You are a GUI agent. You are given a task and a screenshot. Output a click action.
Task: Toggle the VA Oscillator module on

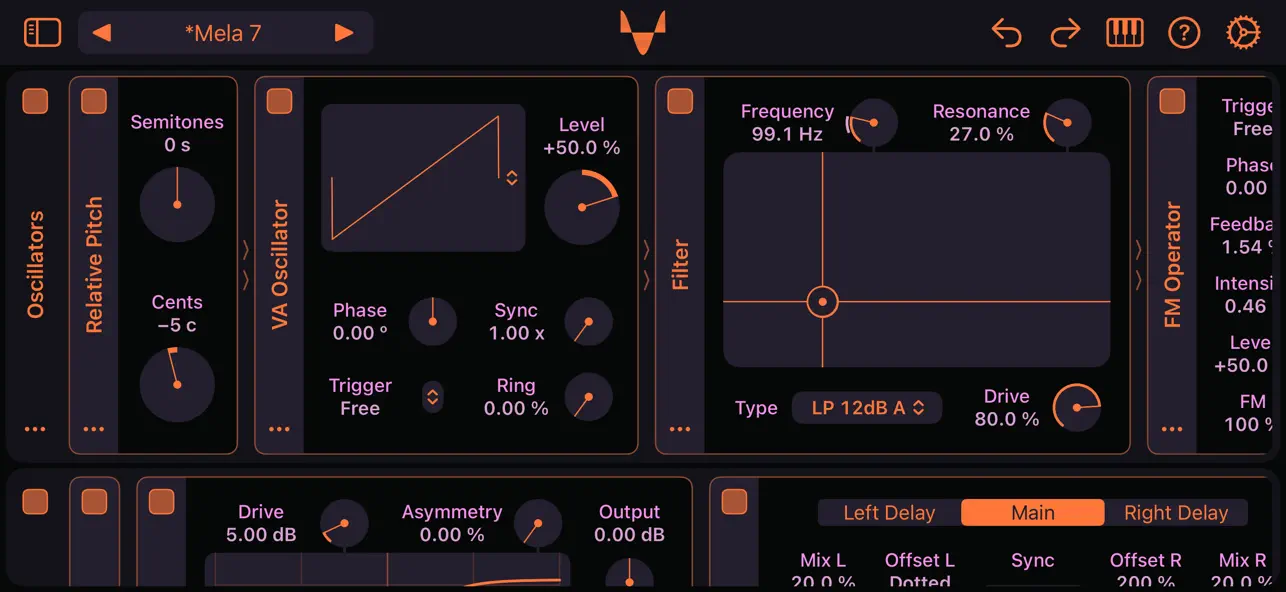point(279,100)
